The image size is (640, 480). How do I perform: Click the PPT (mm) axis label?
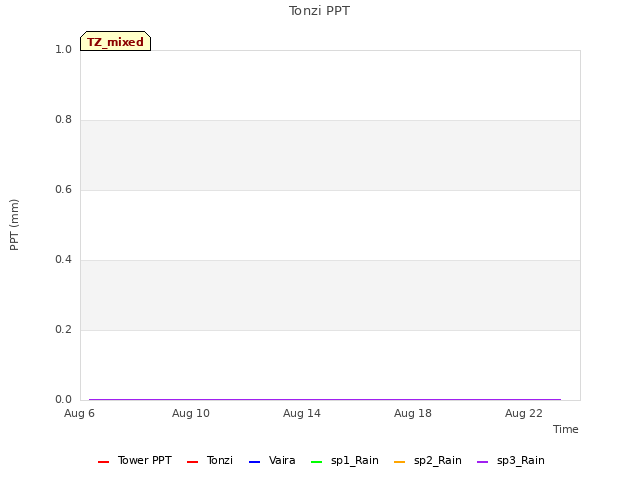pos(14,225)
